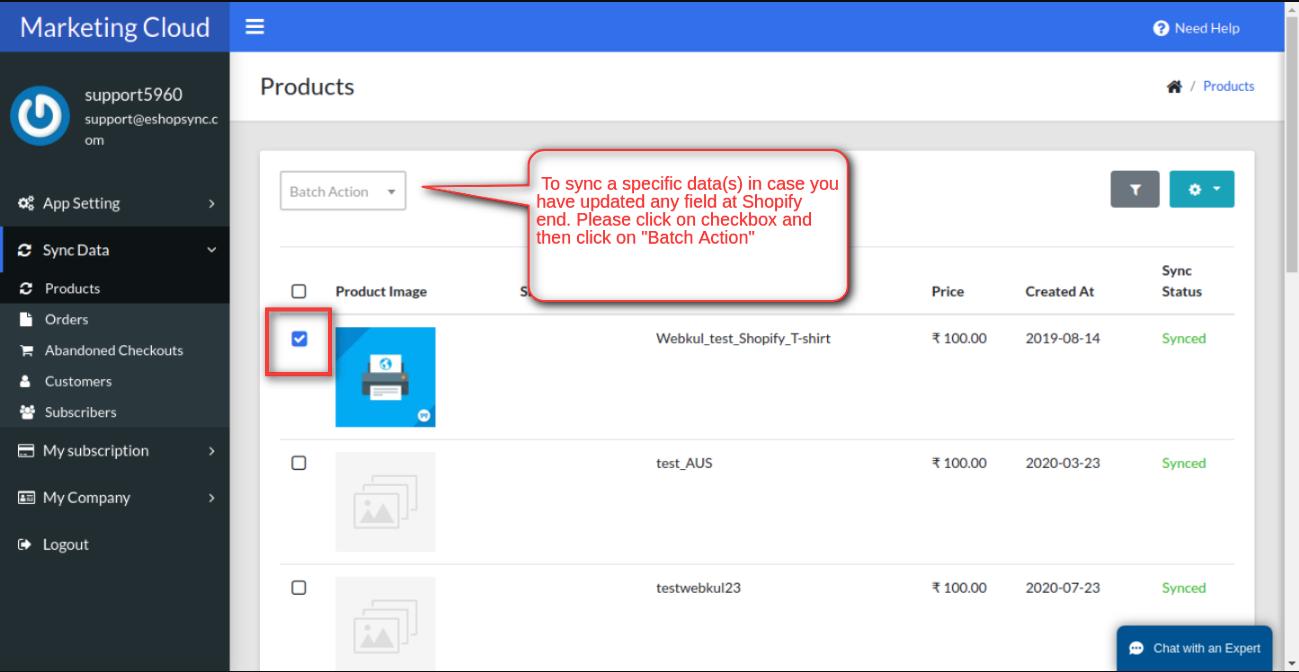This screenshot has width=1299, height=672.
Task: Open the Sync Data menu
Action: click(114, 250)
